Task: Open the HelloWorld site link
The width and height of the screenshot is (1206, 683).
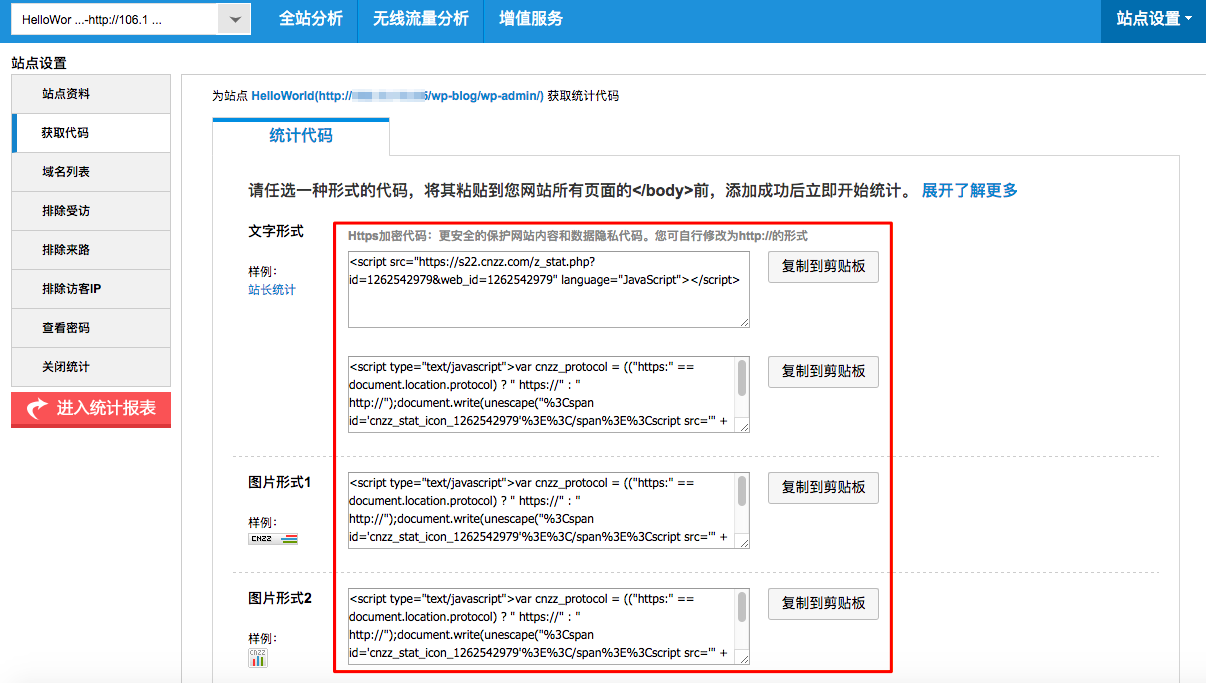Action: coord(397,96)
